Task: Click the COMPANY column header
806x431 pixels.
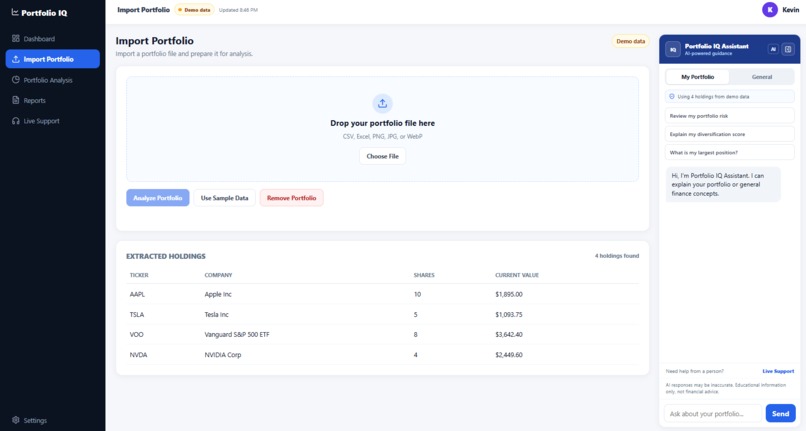Action: coord(218,275)
